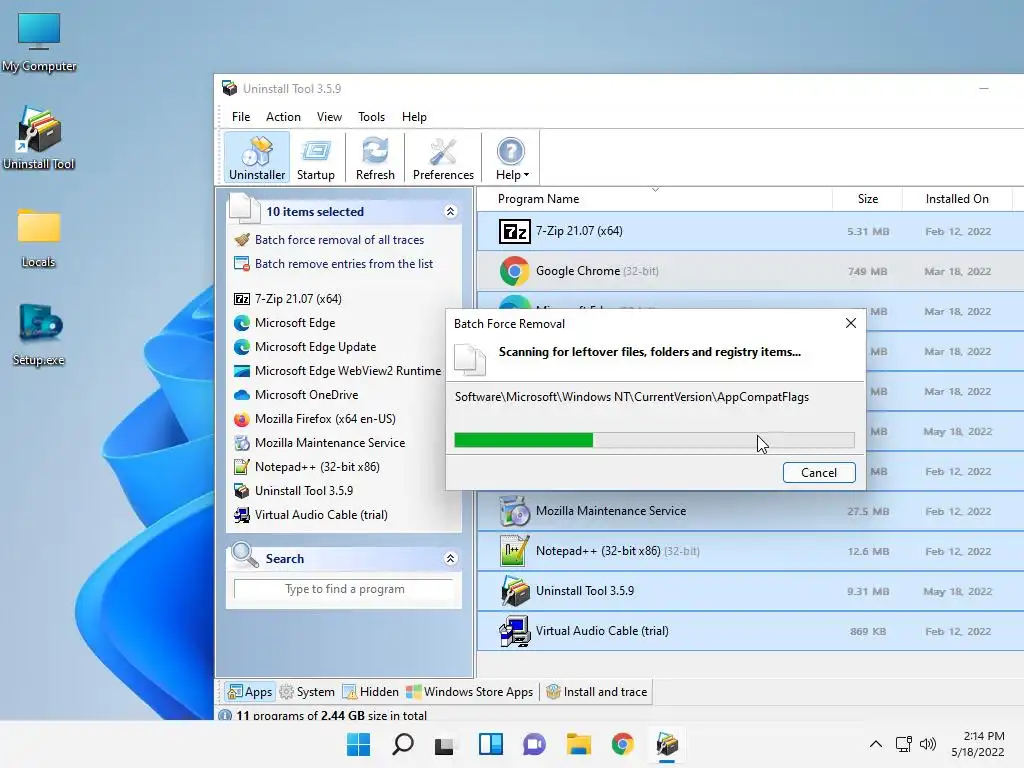Select Uninstall Tool 3.5.9 sidebar entry
This screenshot has height=768, width=1024.
click(293, 491)
